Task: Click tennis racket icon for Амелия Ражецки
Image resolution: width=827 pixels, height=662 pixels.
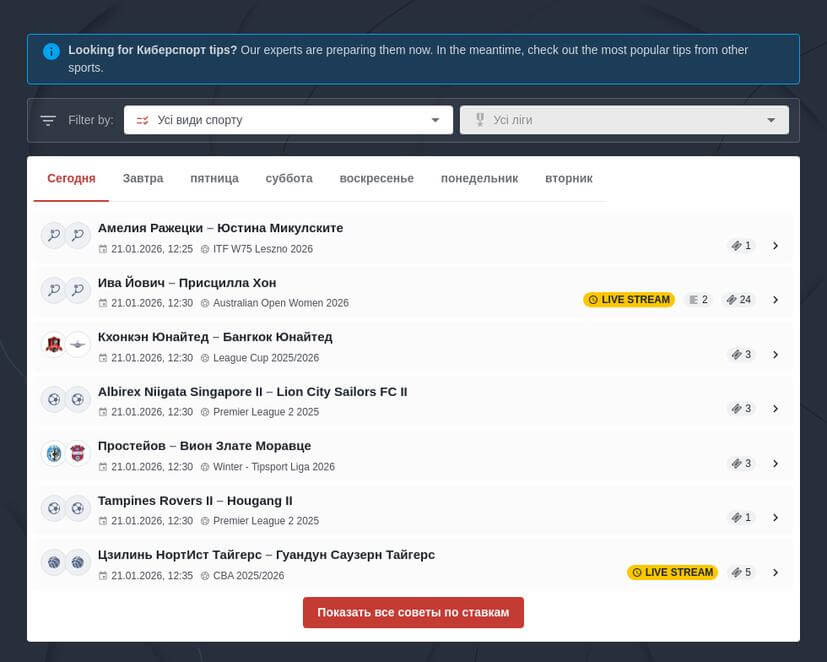Action: (53, 236)
